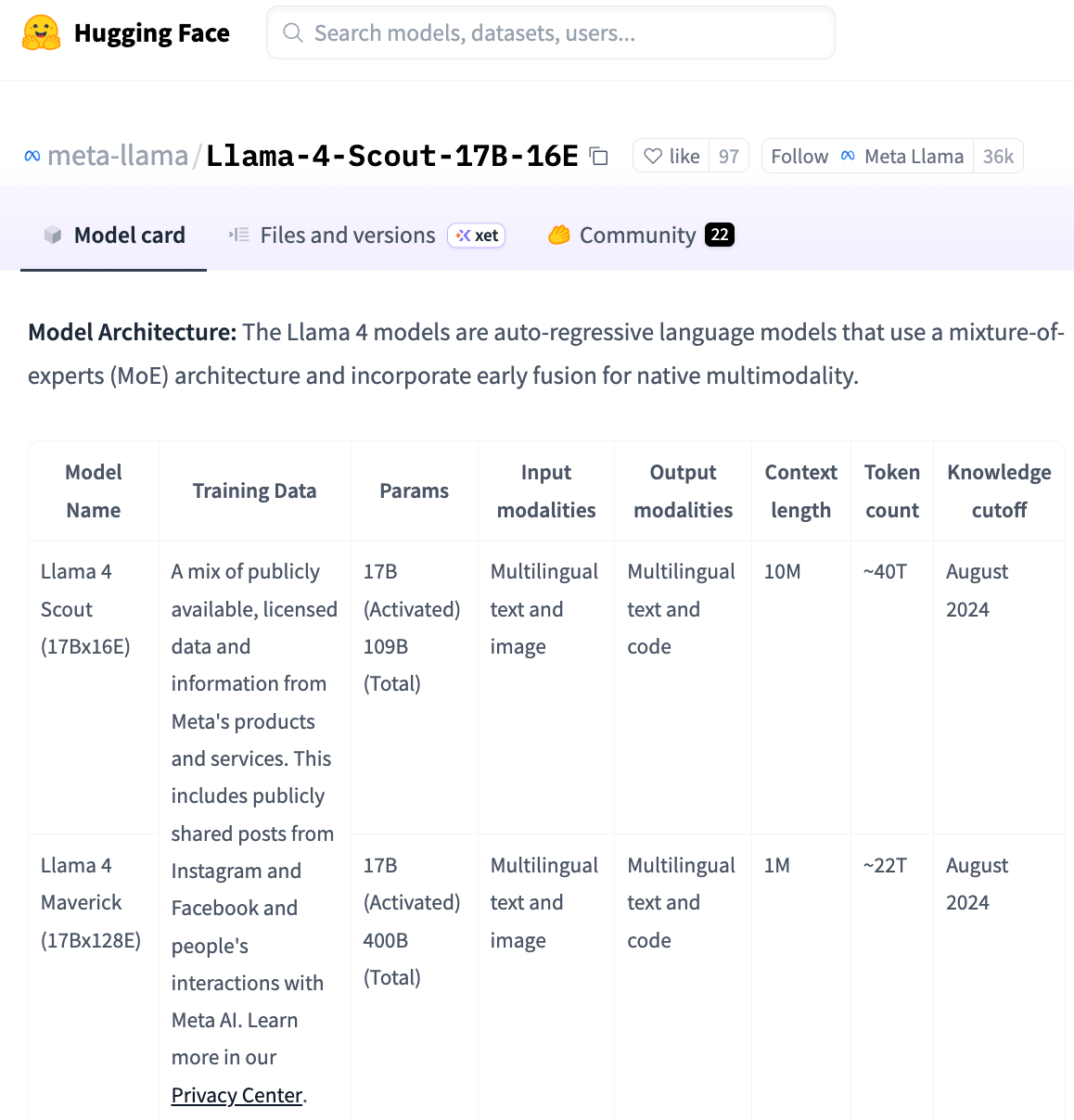Click the Input modalities column header
Viewport: 1074px width, 1120px height.
(546, 491)
